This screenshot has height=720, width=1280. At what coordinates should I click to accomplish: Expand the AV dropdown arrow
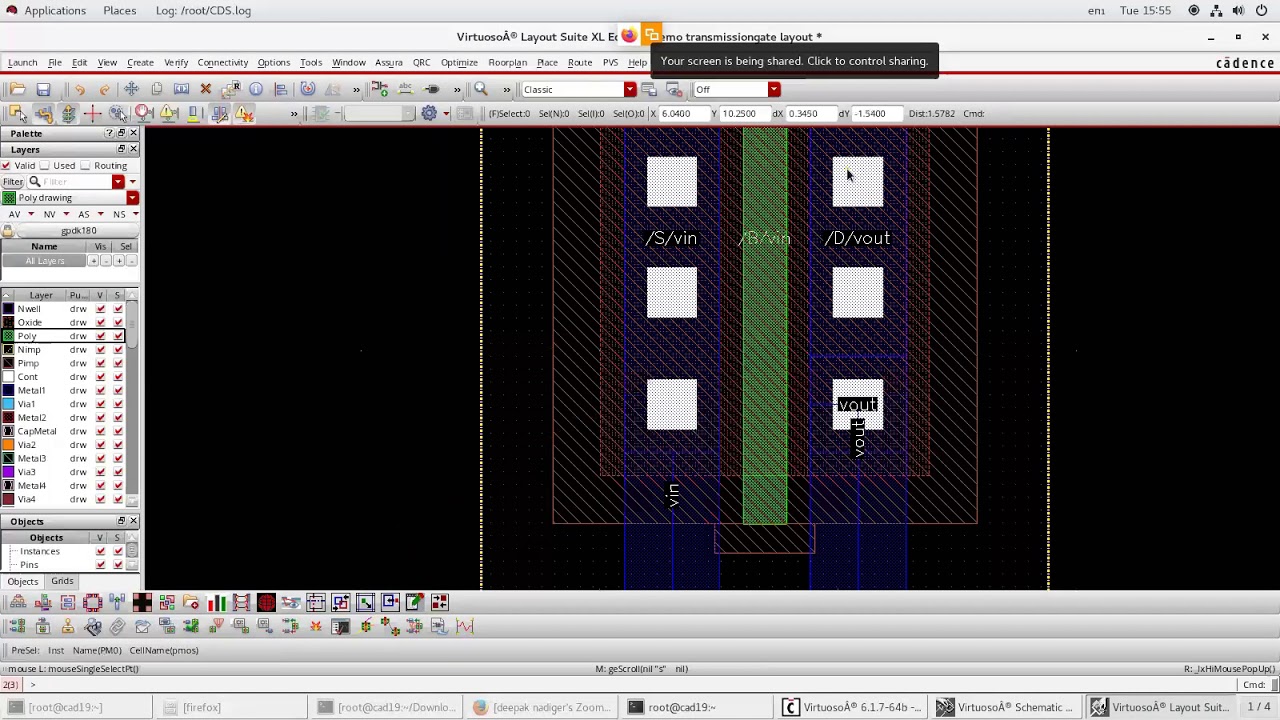(32, 214)
